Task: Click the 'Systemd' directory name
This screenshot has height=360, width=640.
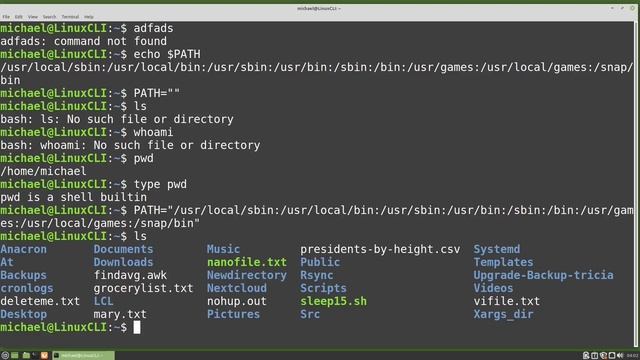Action: click(x=497, y=249)
